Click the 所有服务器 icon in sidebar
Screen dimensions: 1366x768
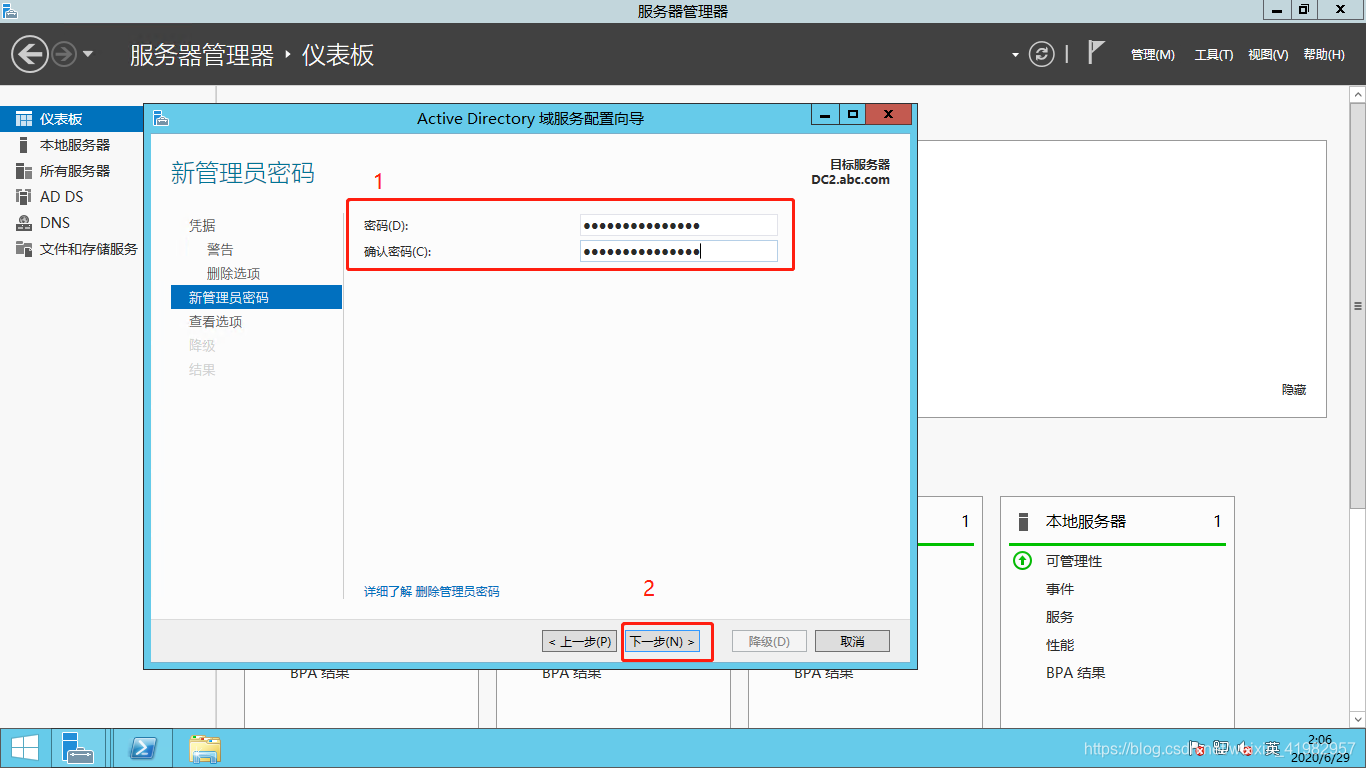click(x=24, y=171)
